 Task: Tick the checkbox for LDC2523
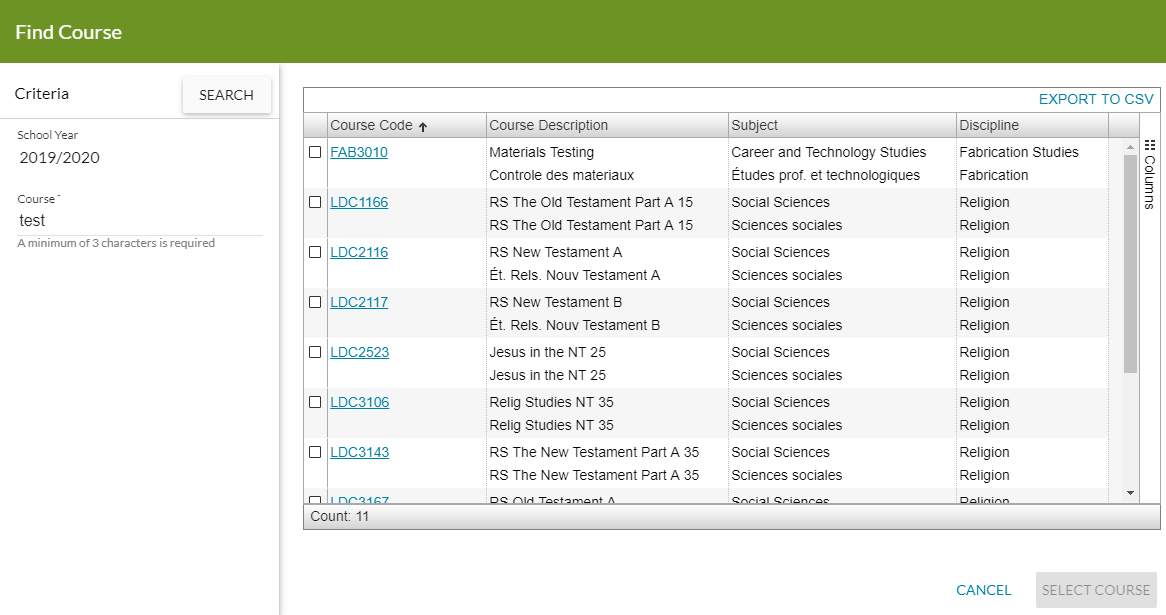(315, 352)
